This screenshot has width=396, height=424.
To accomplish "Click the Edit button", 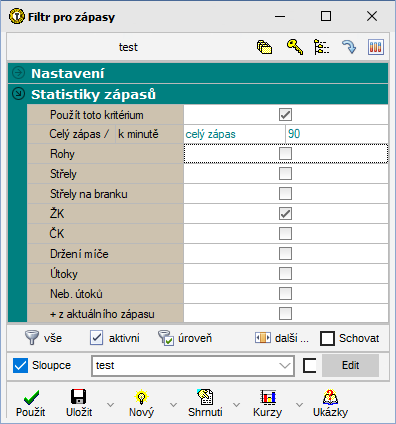I will pyautogui.click(x=350, y=365).
